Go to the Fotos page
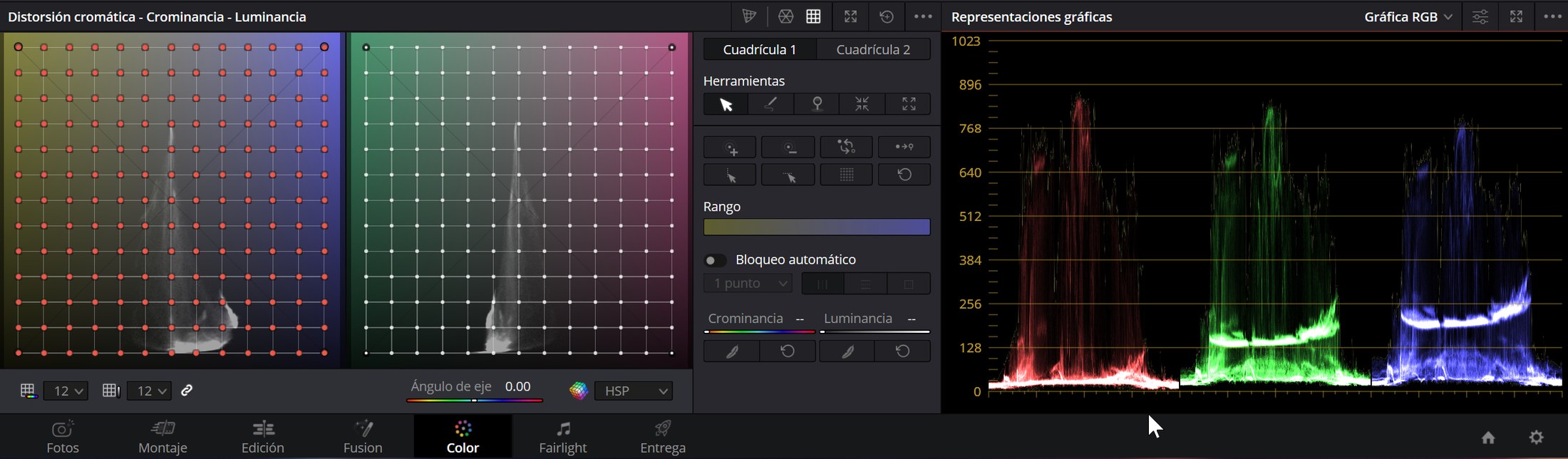Screen dimensions: 1568x459 click(63, 437)
